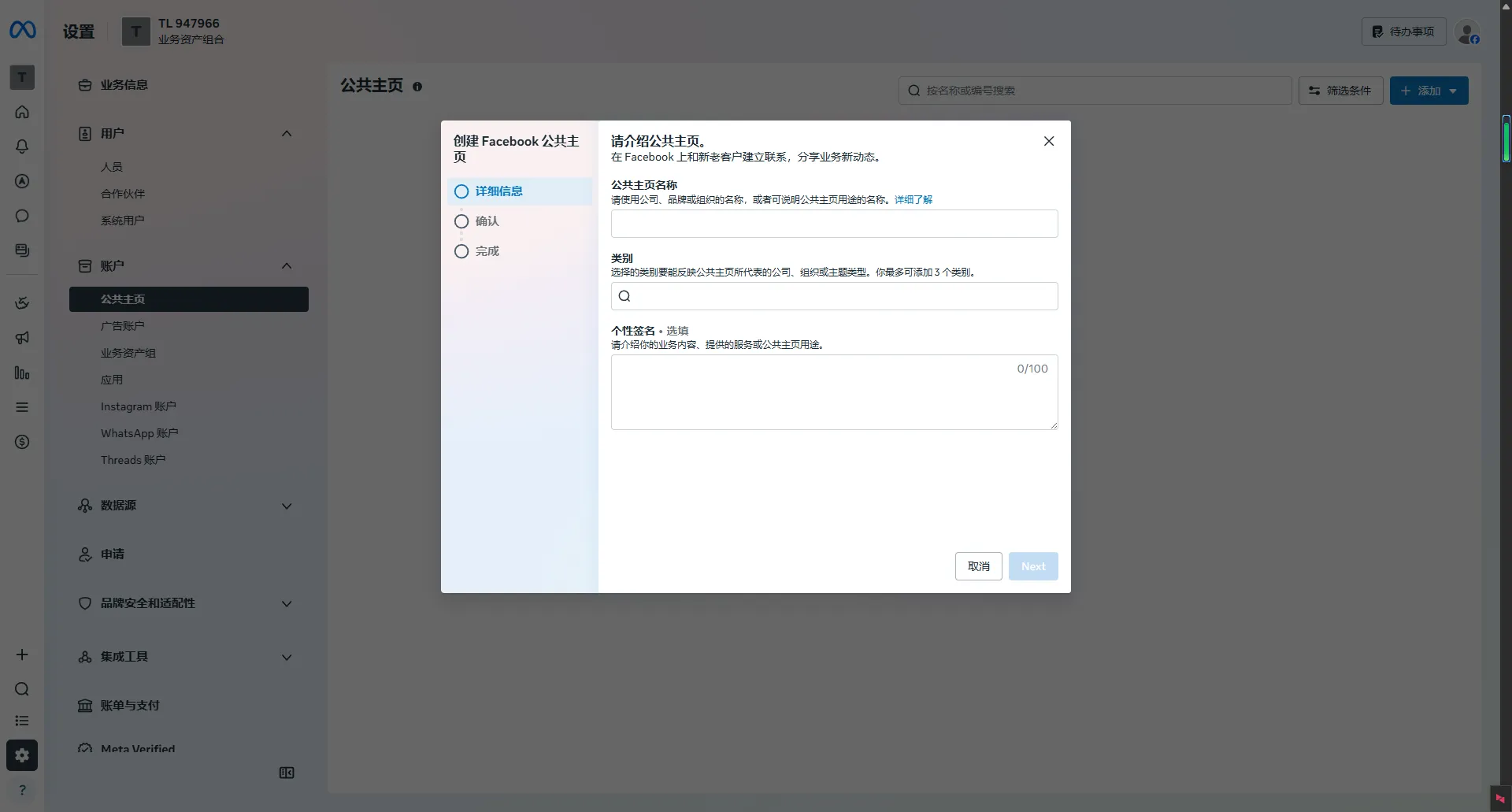Open the bar chart insights icon

click(x=22, y=373)
